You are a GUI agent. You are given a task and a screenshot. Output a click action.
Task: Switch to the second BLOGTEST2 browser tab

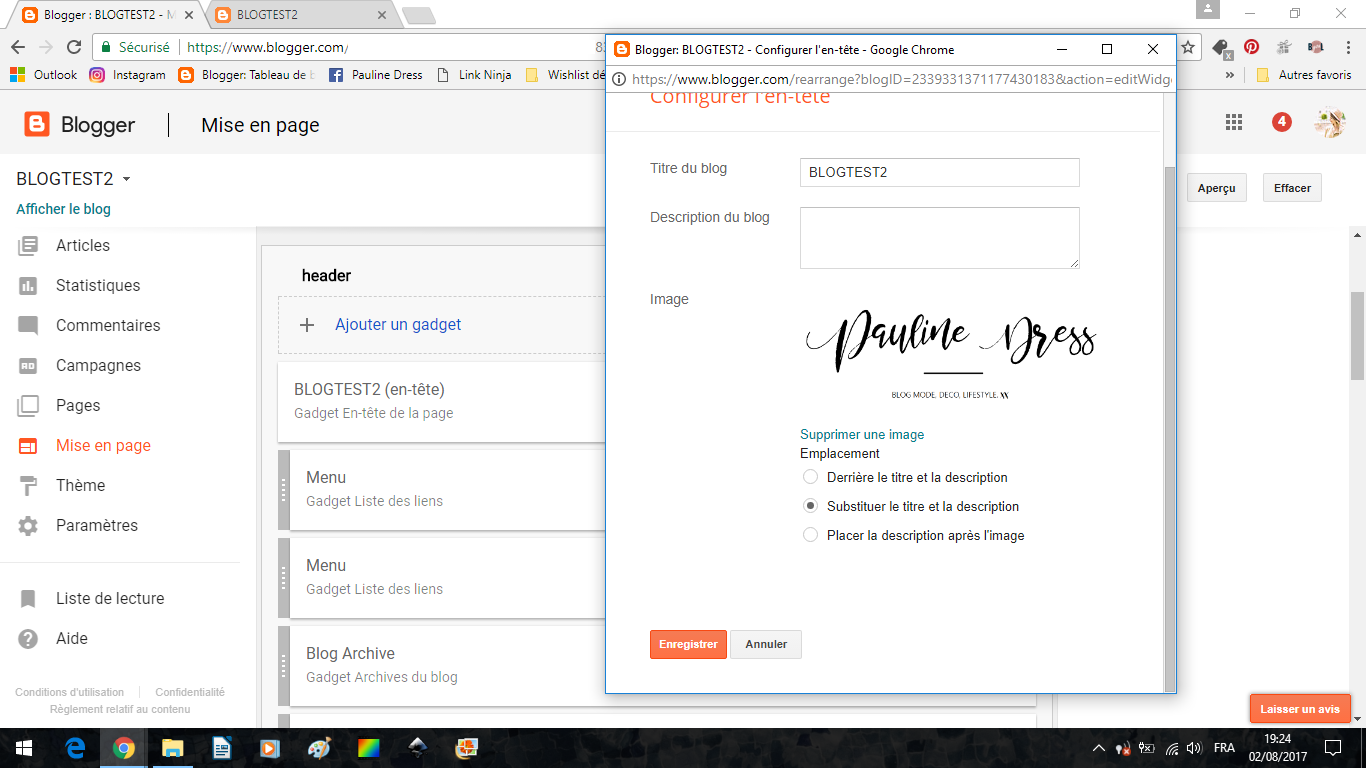(300, 15)
